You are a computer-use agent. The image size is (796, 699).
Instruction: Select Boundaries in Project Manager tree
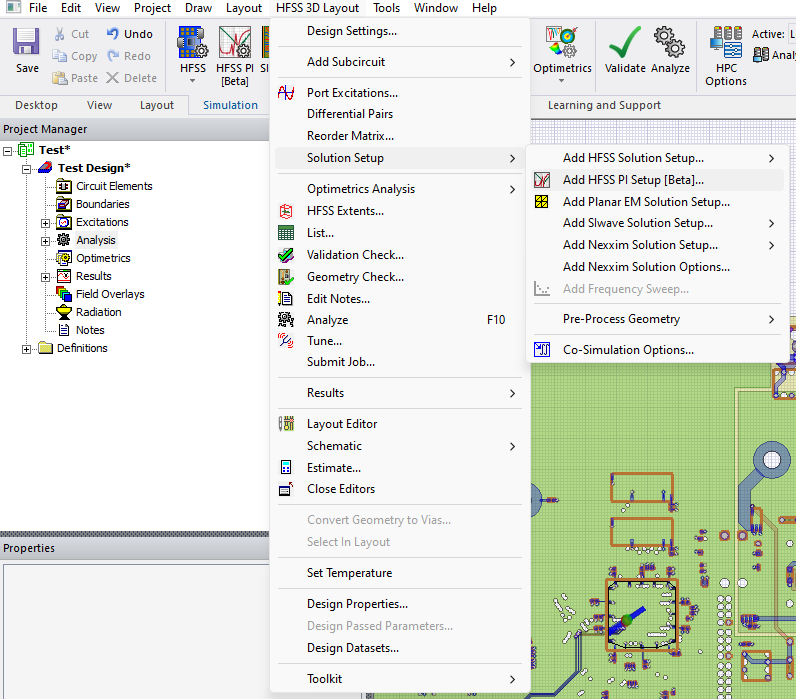coord(102,204)
